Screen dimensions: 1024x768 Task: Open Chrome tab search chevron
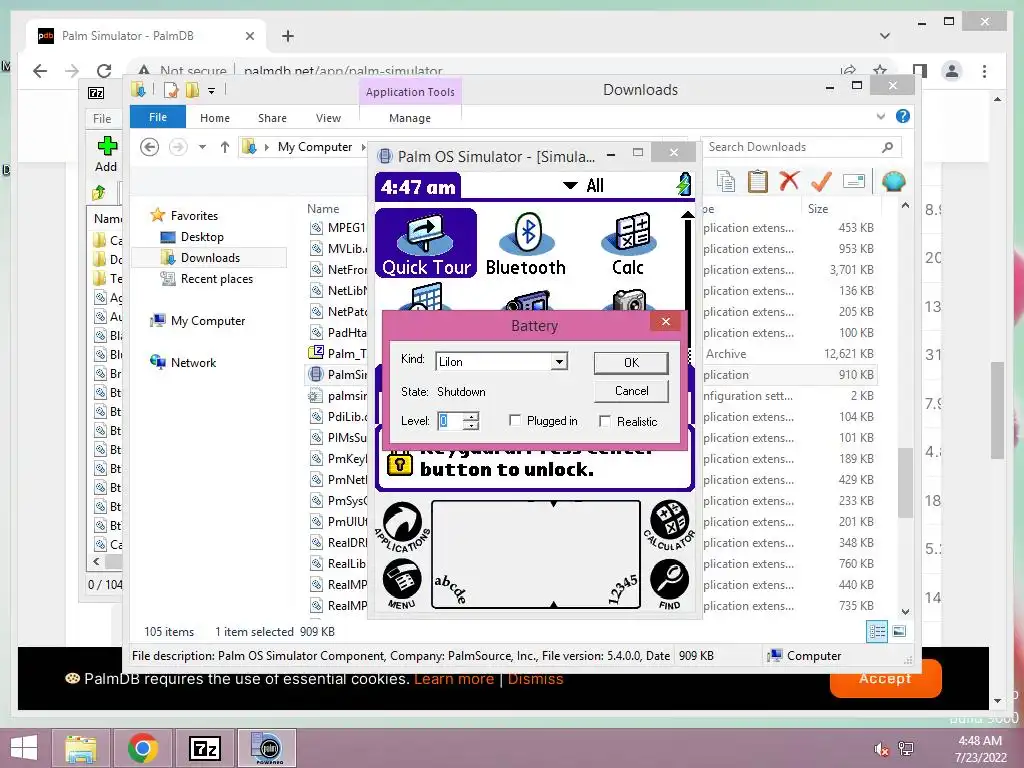pyautogui.click(x=885, y=36)
